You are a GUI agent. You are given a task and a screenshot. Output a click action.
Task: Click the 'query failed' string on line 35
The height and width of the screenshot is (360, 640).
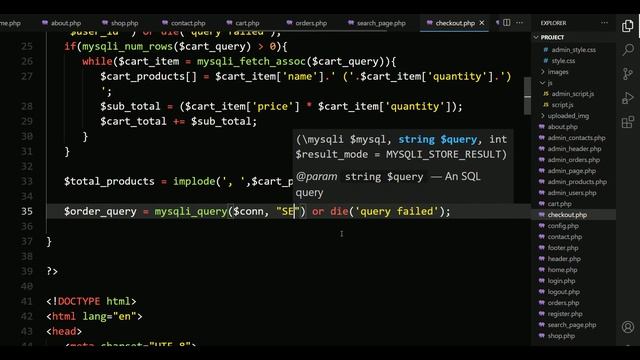click(x=397, y=211)
